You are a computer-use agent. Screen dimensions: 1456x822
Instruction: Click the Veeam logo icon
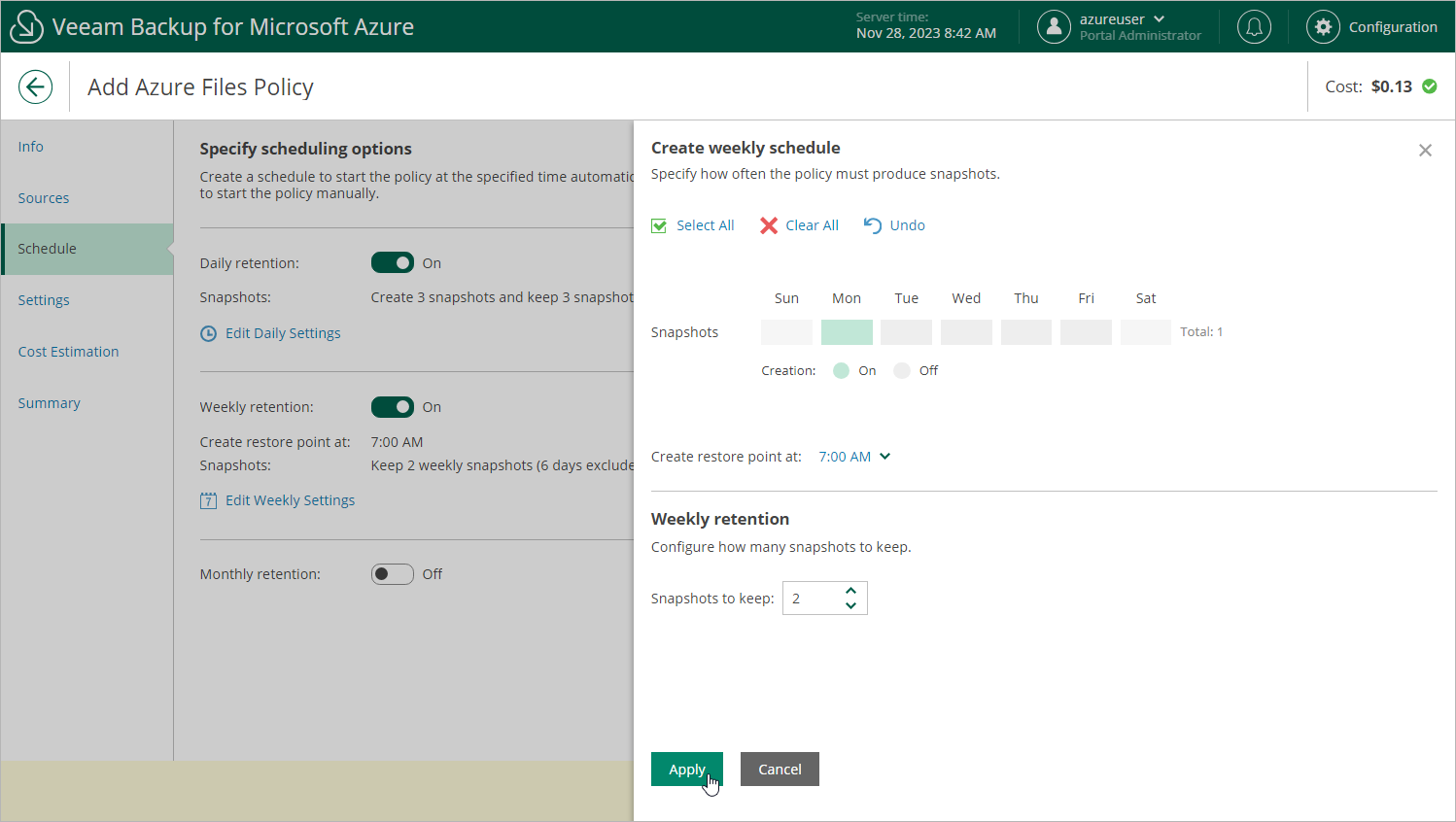(26, 27)
